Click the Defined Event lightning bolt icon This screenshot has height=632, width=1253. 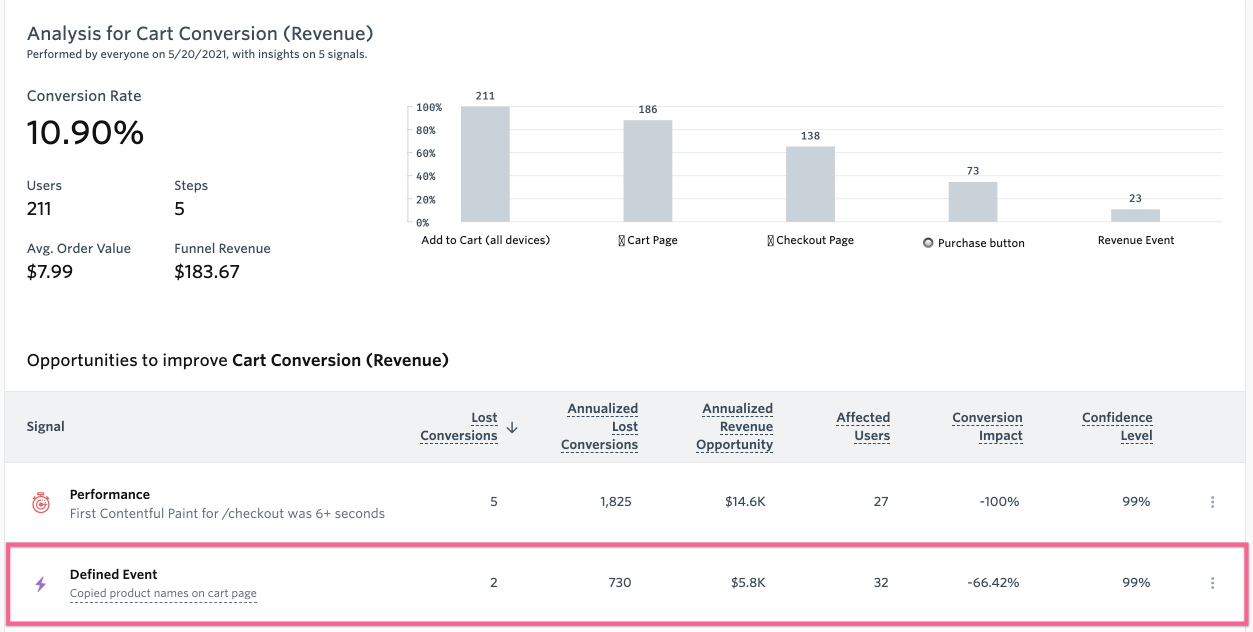point(41,584)
